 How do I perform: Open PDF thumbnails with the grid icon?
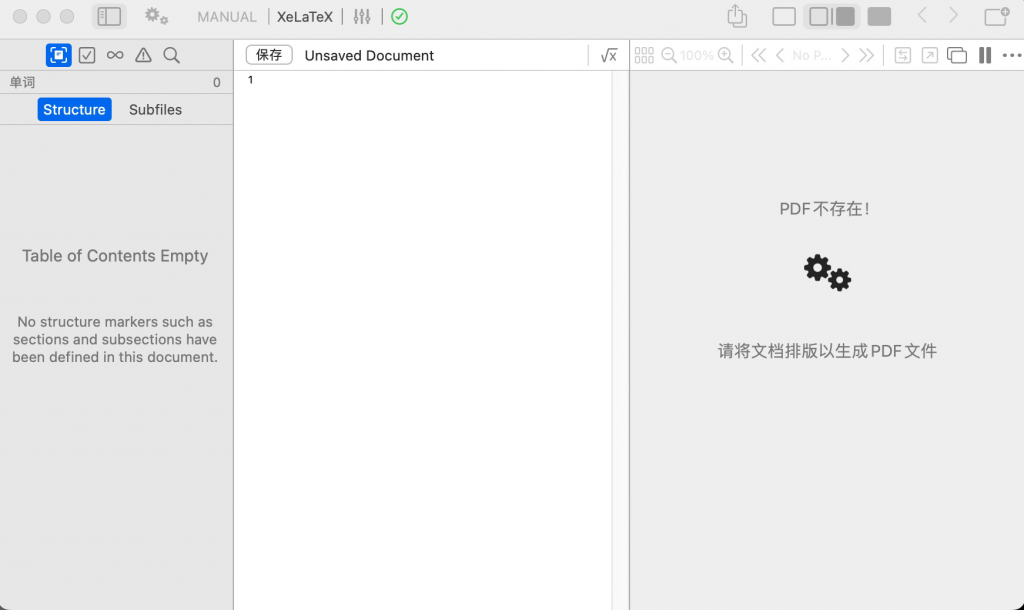(644, 55)
